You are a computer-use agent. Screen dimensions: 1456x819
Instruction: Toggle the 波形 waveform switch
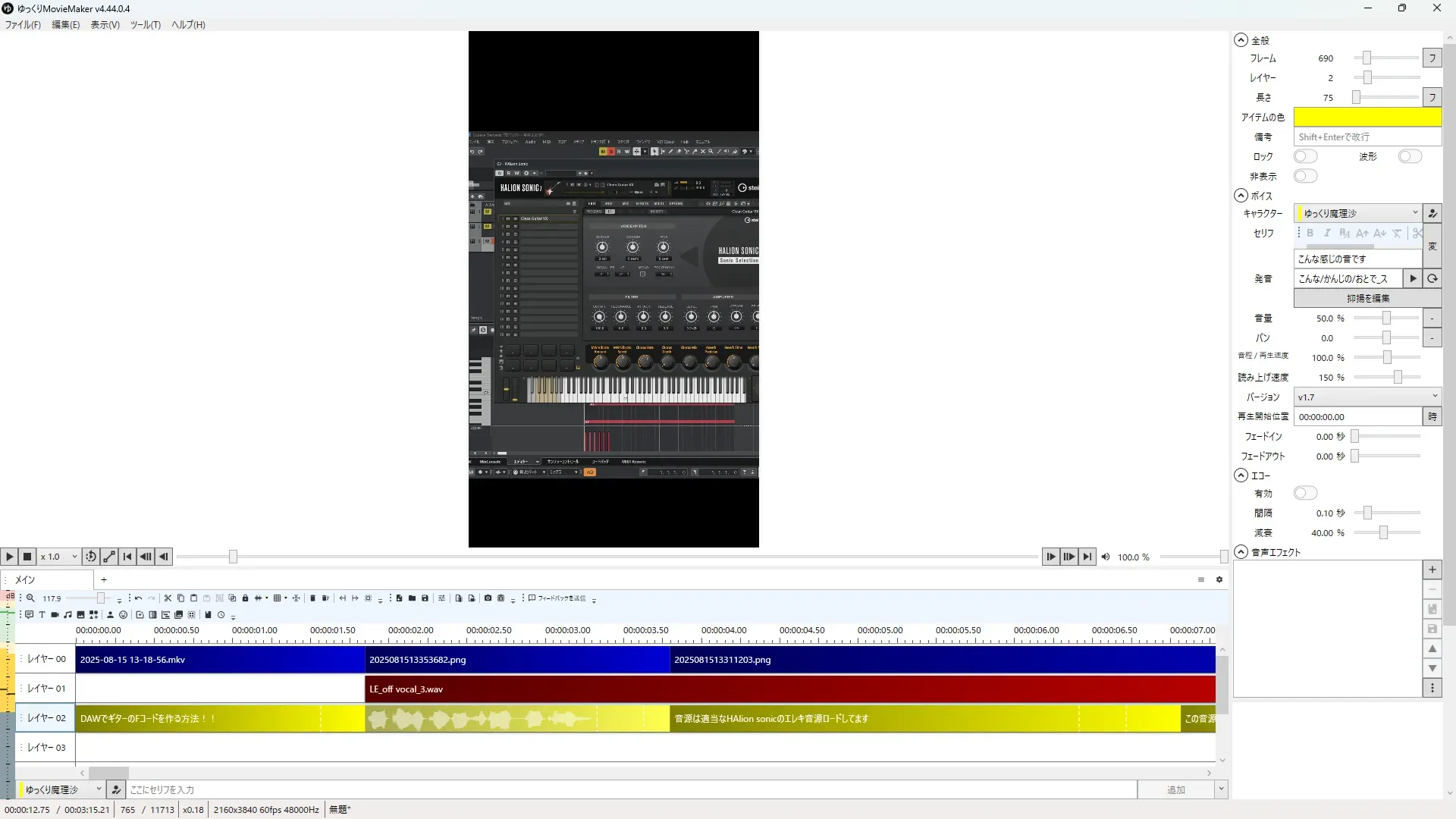[1410, 156]
